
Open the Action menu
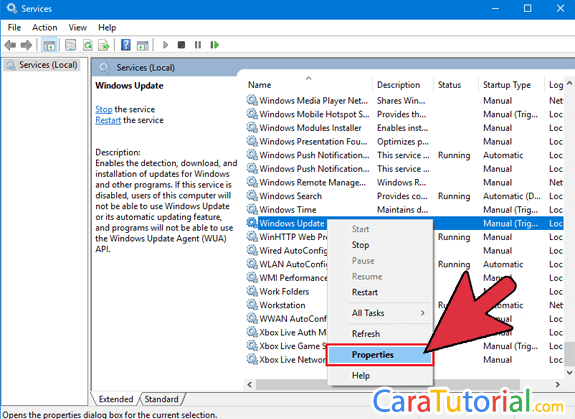[x=45, y=27]
